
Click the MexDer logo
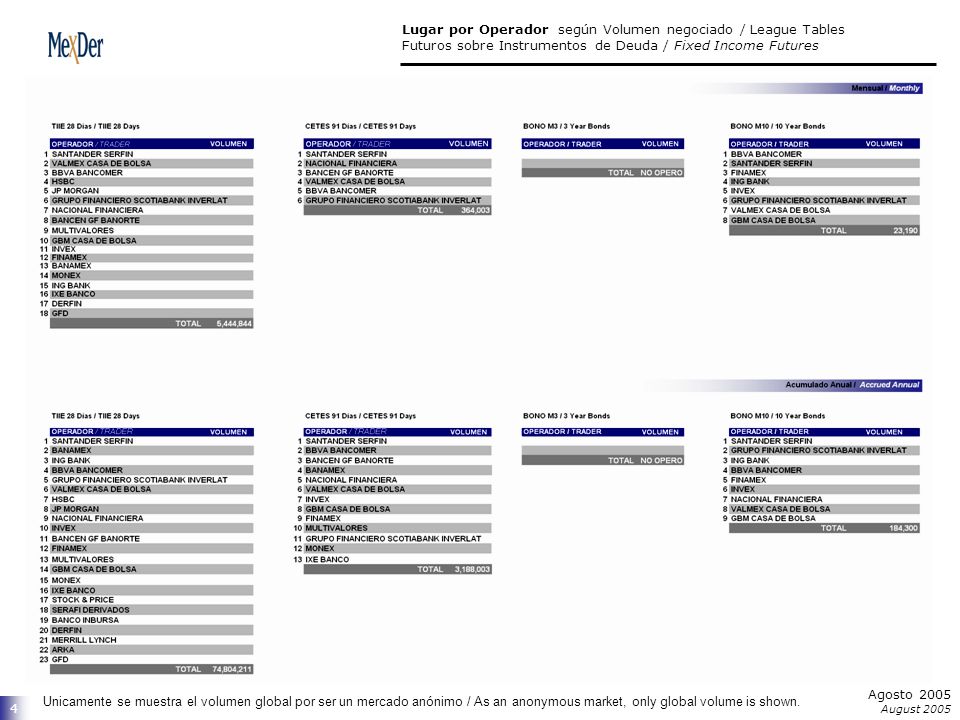tap(75, 47)
